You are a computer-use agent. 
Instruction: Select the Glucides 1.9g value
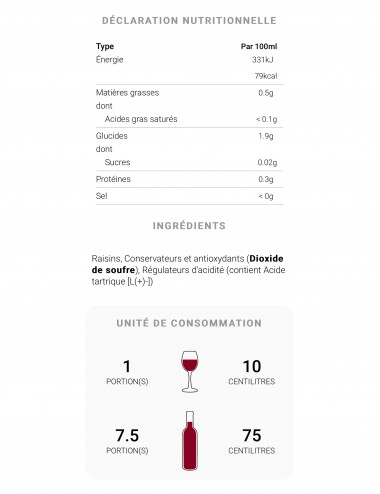[x=266, y=136]
